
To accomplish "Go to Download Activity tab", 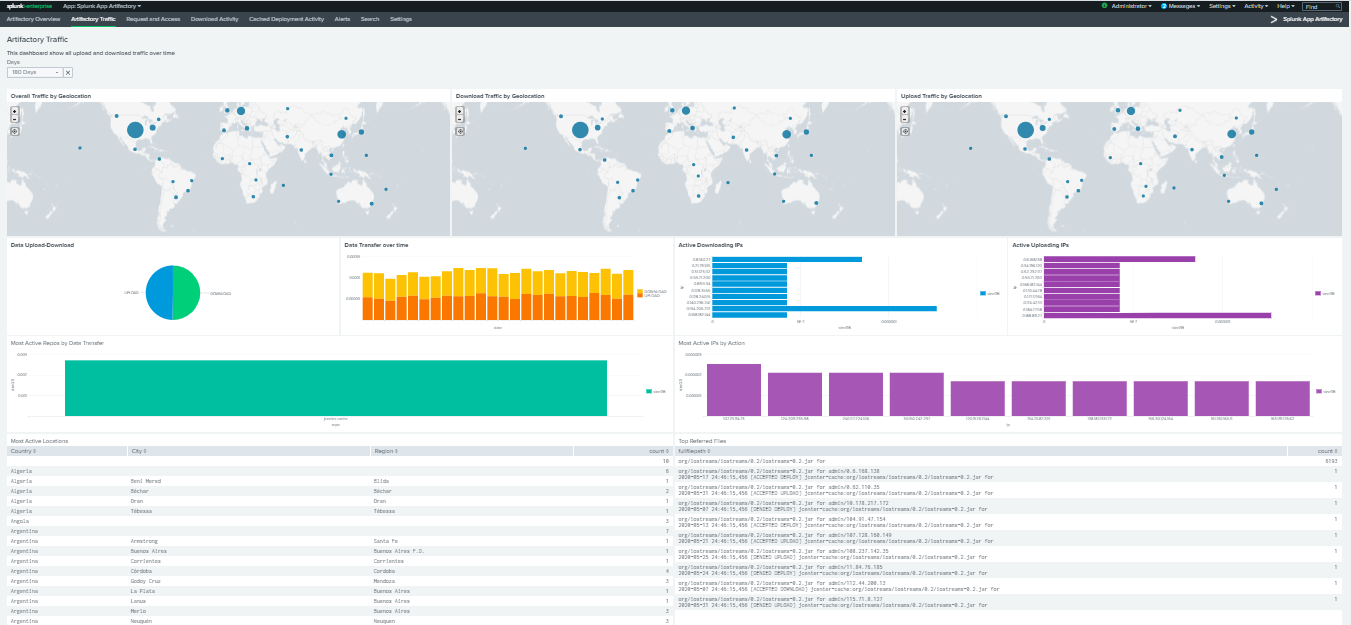I will click(x=214, y=19).
